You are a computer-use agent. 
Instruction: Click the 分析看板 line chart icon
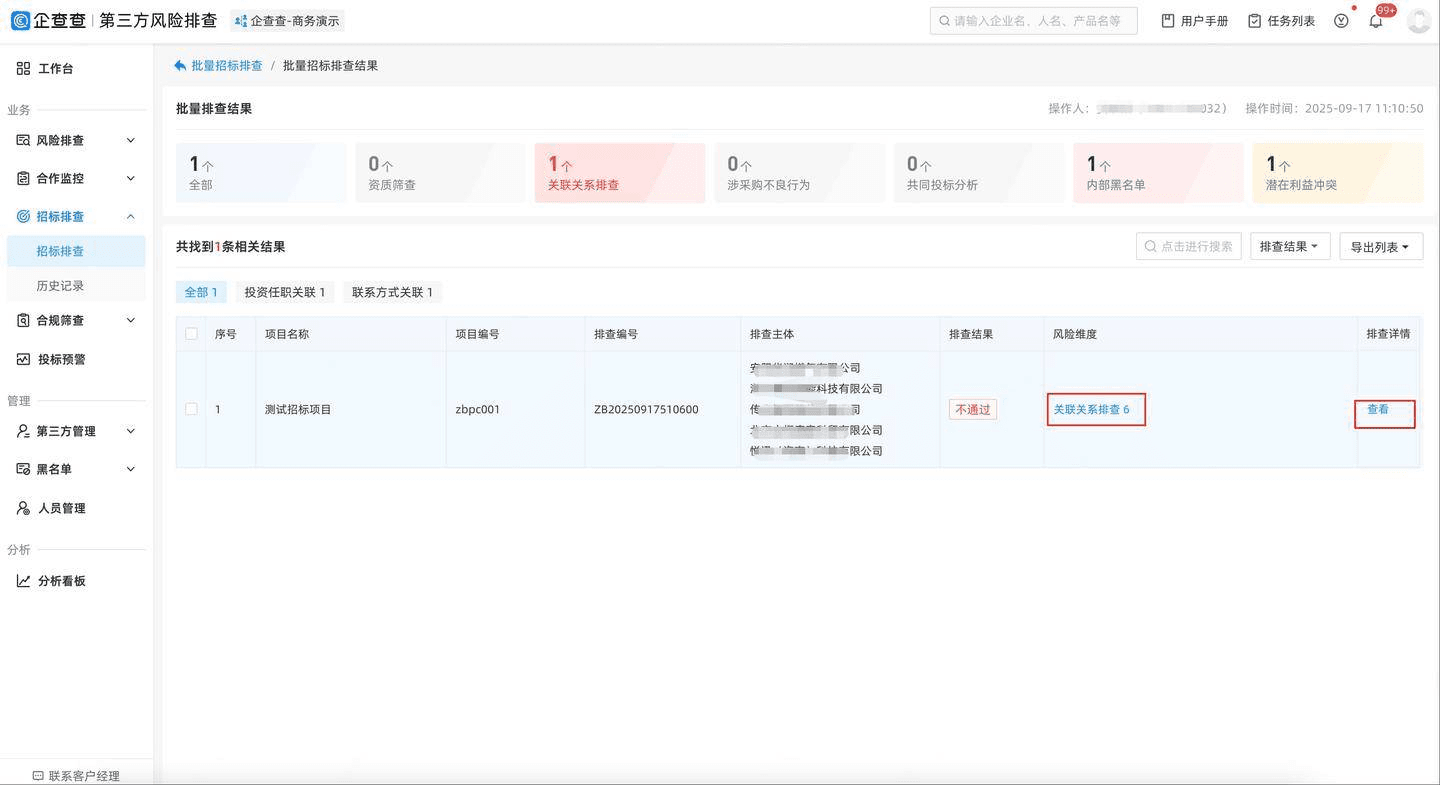23,581
